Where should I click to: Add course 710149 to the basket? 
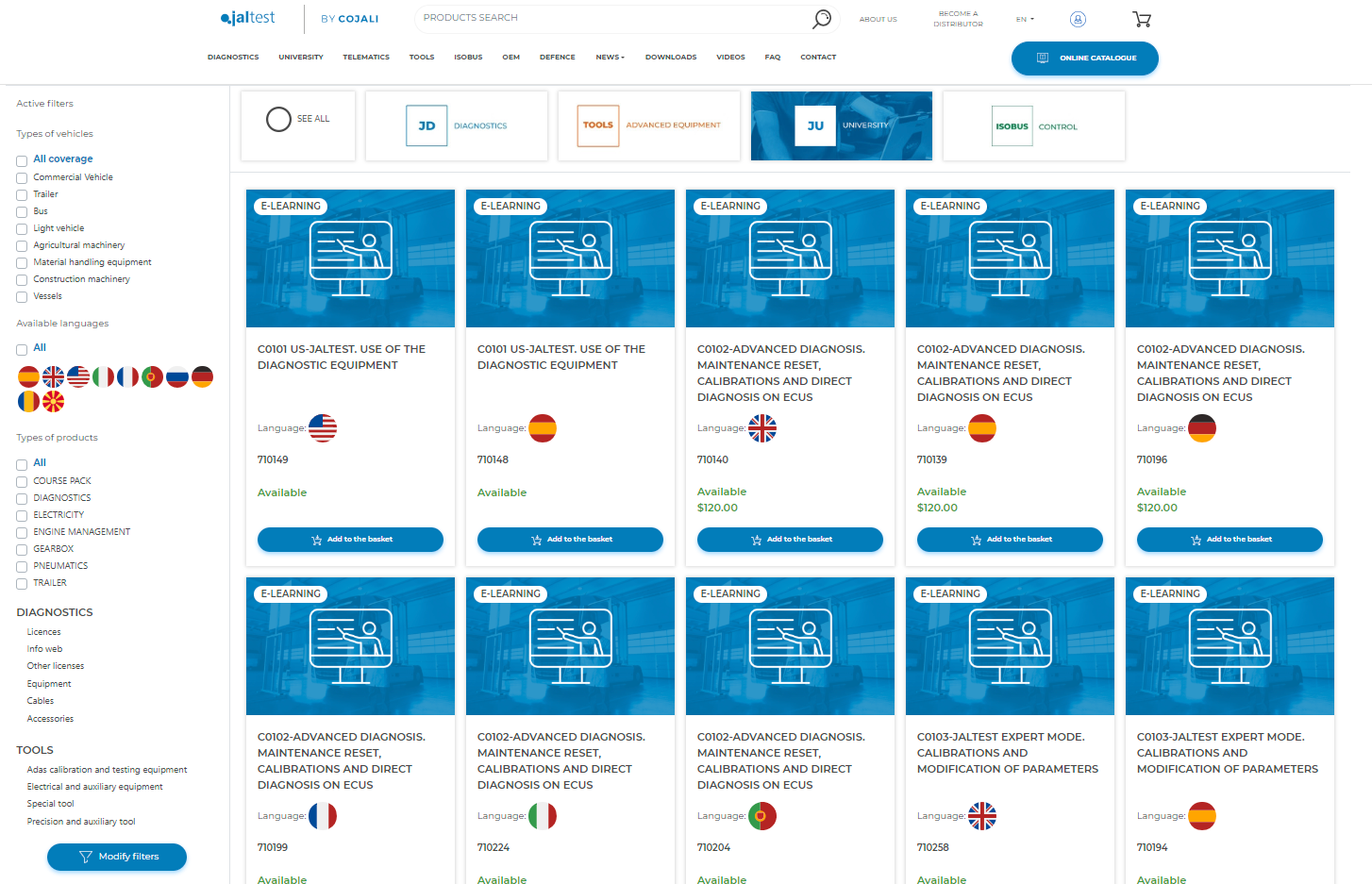coord(350,540)
